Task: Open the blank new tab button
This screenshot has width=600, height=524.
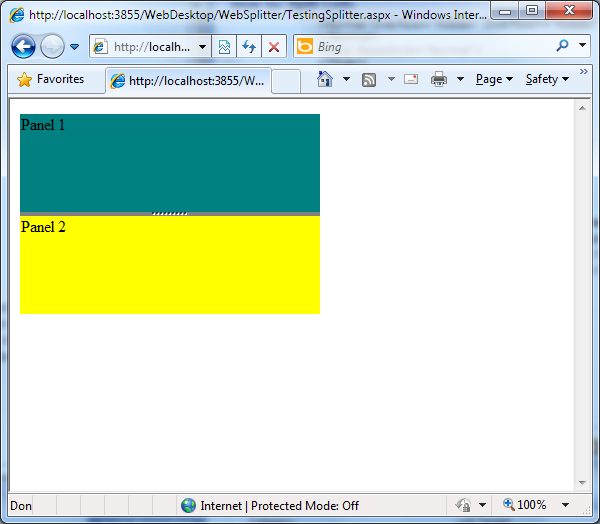Action: [x=286, y=80]
